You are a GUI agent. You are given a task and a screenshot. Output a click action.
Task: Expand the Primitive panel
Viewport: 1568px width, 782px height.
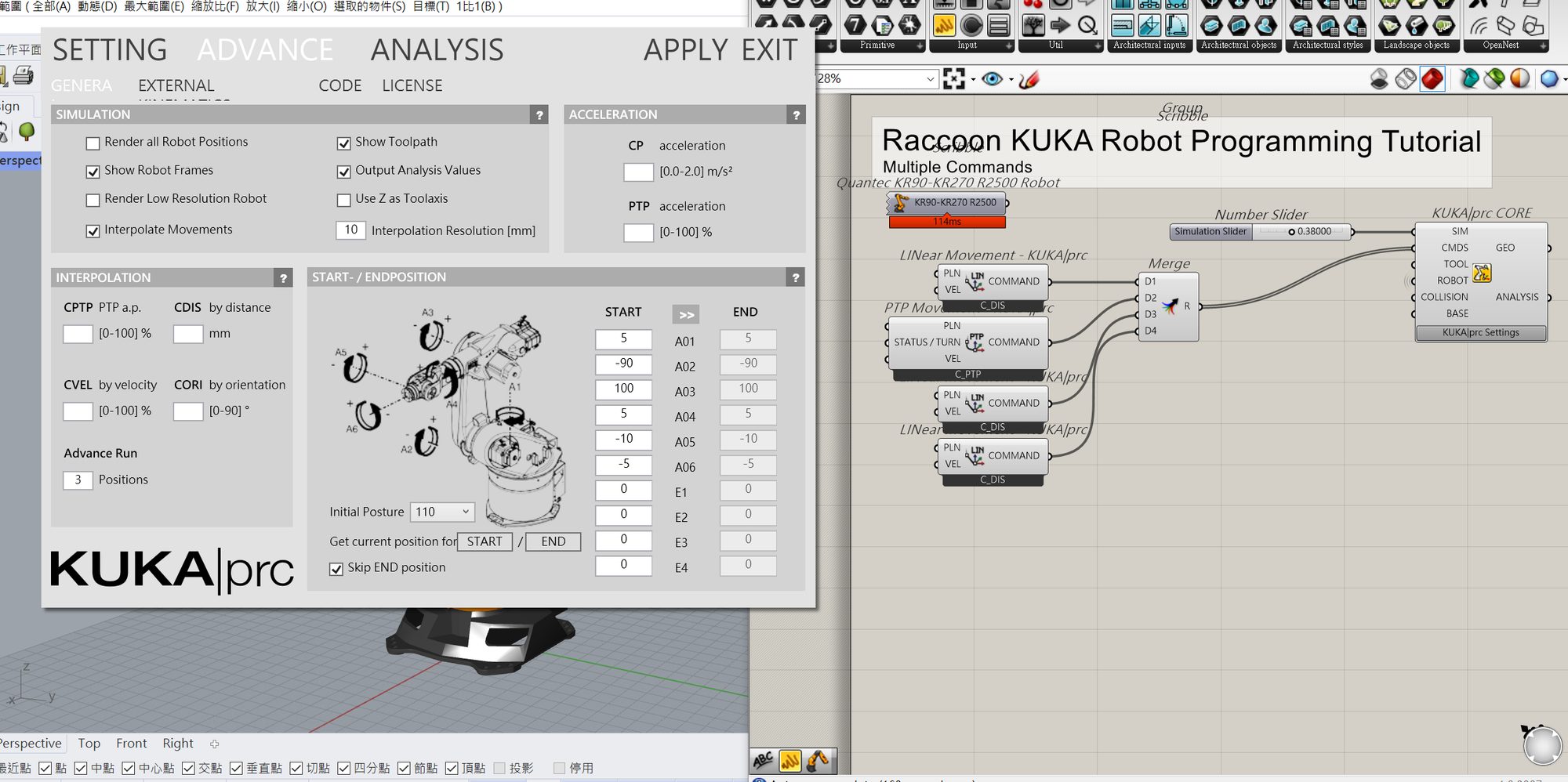(920, 46)
